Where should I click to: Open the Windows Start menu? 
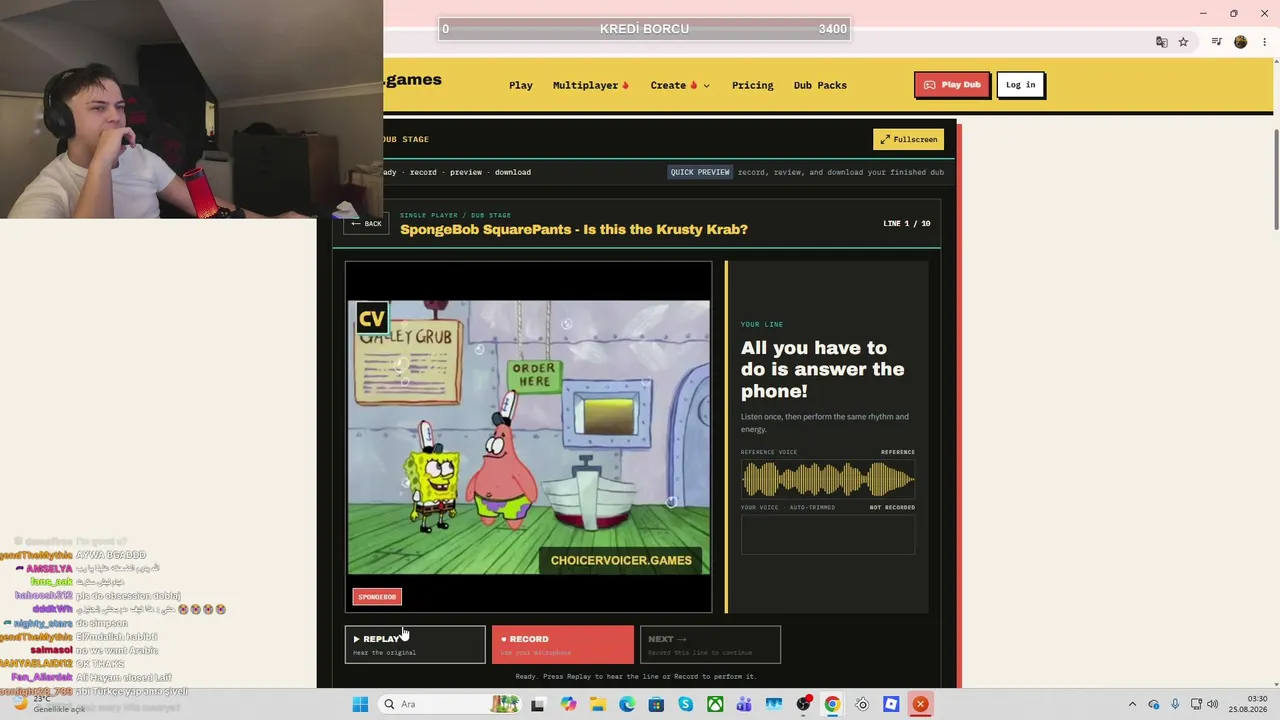(360, 704)
